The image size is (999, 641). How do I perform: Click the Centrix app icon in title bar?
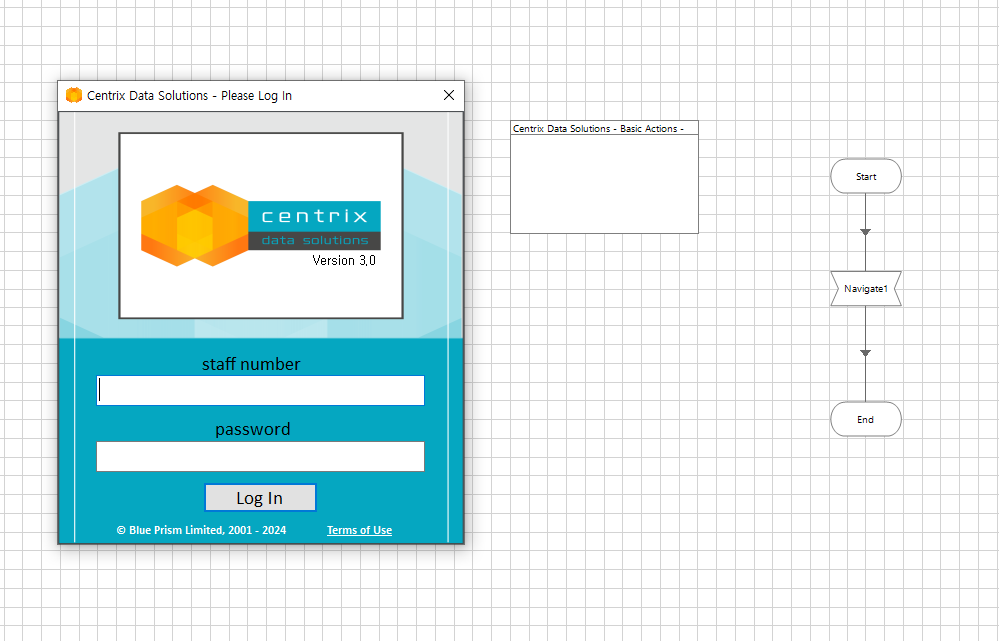click(74, 95)
